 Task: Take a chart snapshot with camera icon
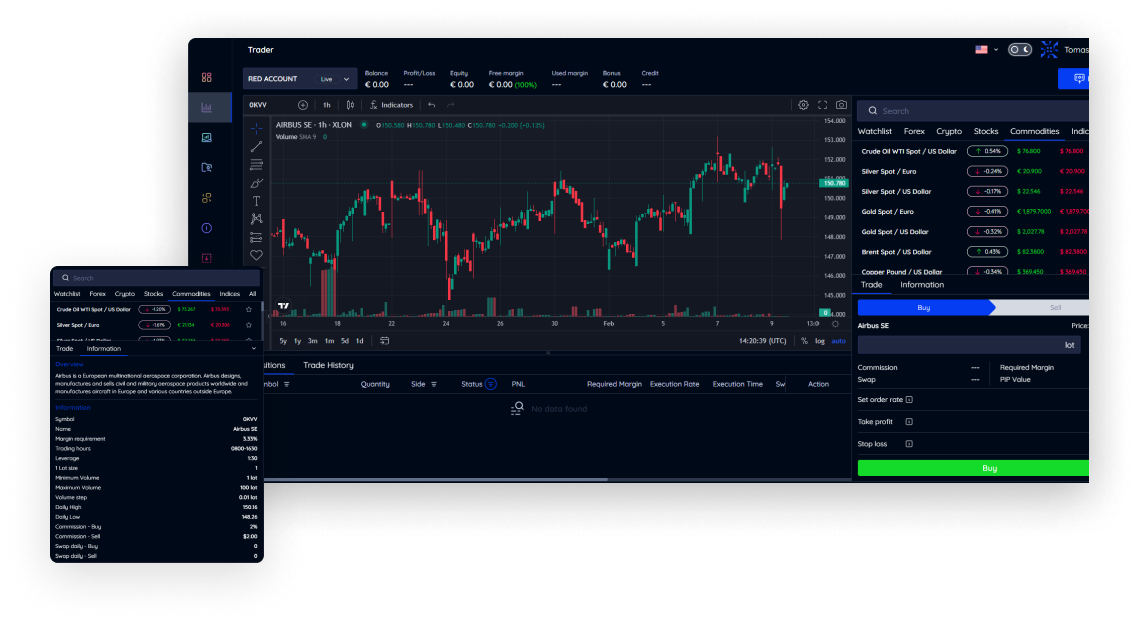coord(842,105)
